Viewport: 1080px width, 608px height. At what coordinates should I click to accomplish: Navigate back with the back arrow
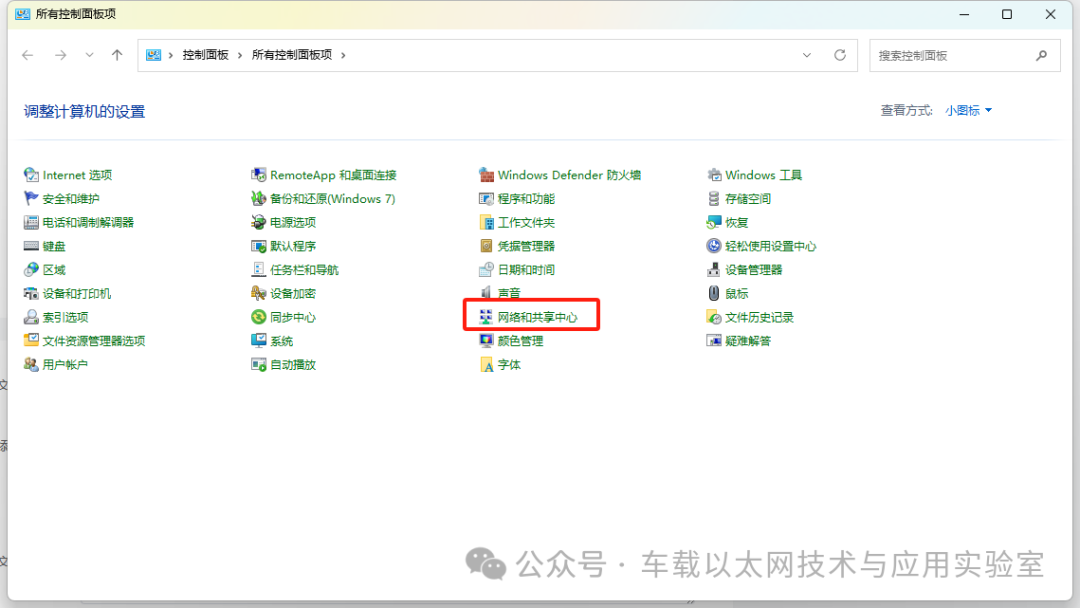click(x=28, y=55)
